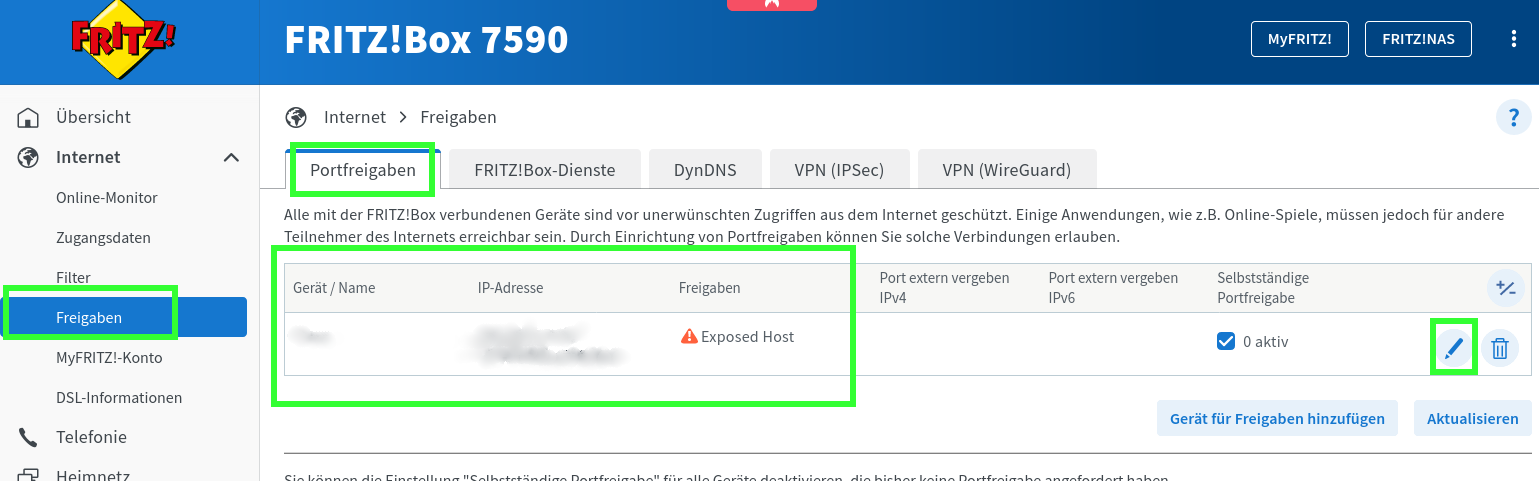Open the MyFRITZ! header button

(x=1299, y=39)
